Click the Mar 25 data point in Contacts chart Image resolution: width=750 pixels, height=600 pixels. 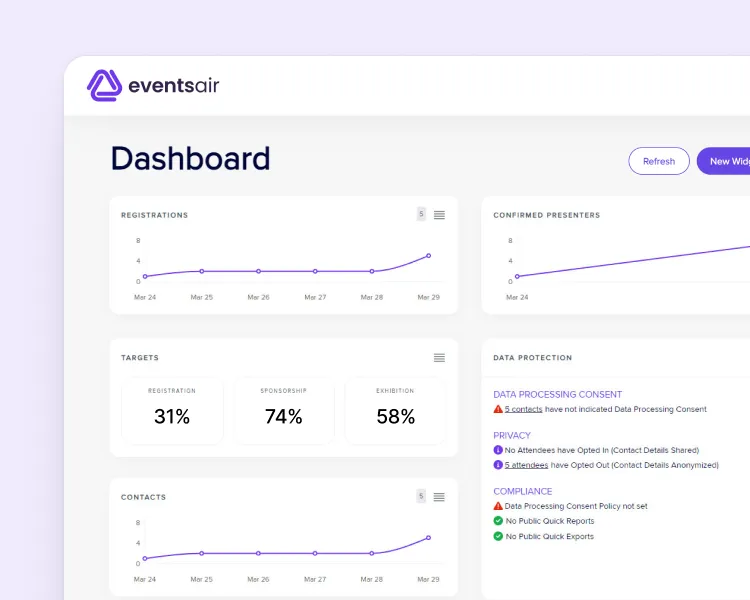[x=201, y=553]
